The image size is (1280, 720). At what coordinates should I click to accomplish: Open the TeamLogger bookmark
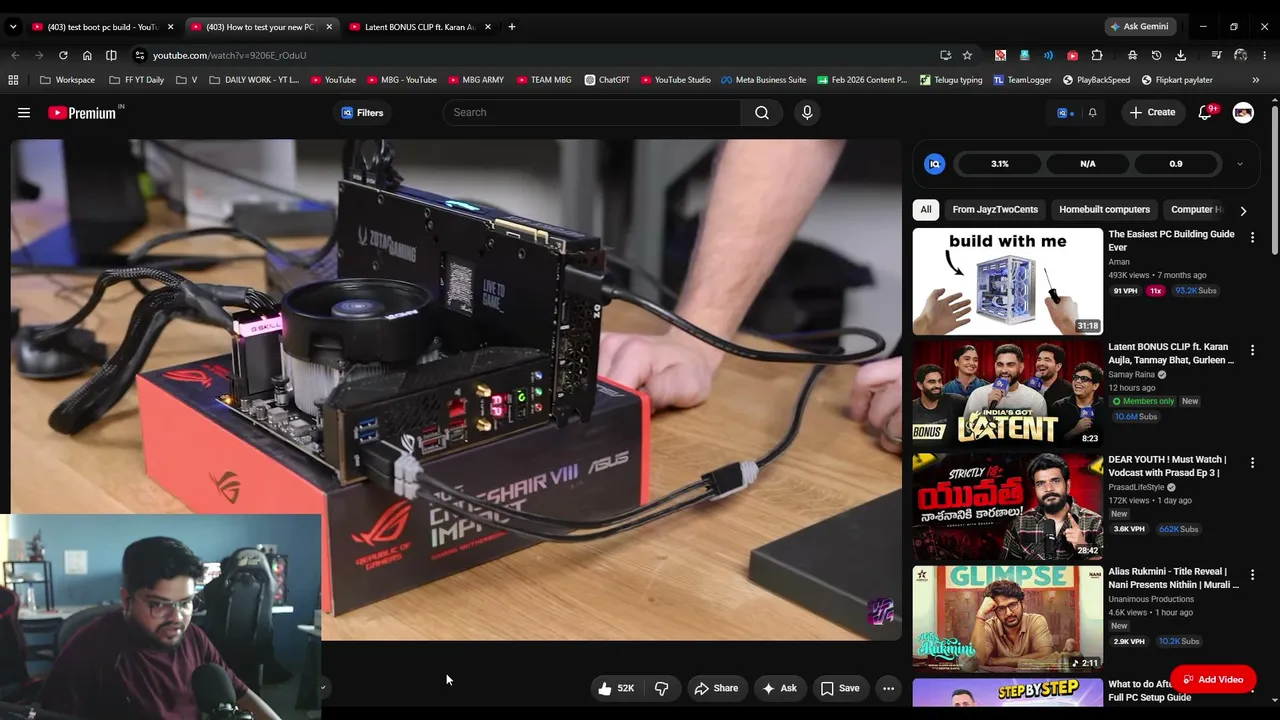(1022, 80)
